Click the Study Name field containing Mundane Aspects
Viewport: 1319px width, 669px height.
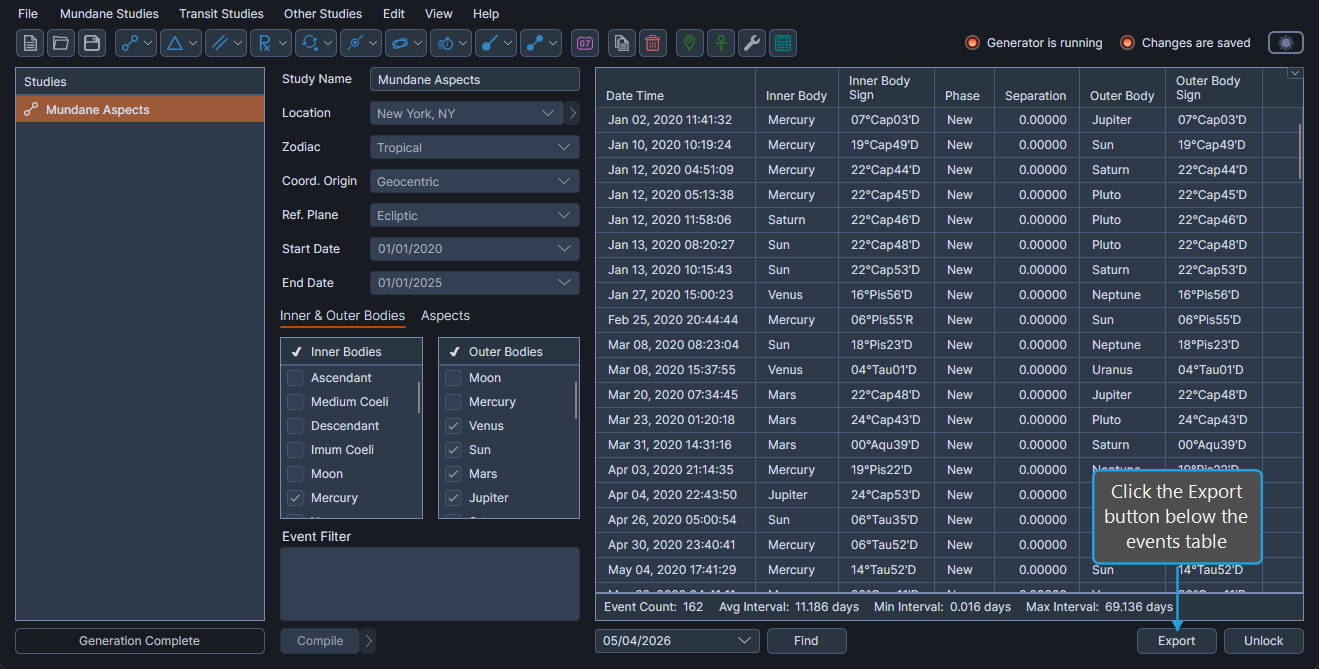pos(474,79)
